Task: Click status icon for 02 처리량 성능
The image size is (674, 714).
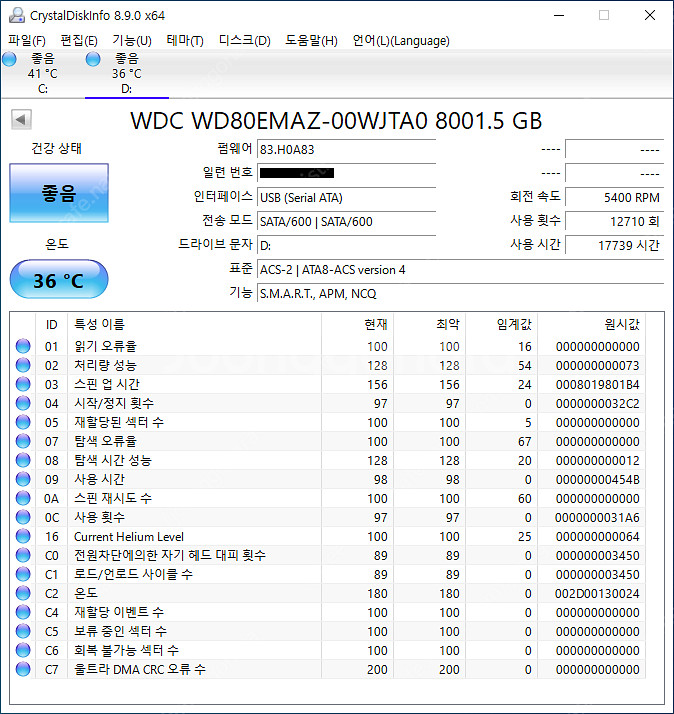Action: pos(23,365)
